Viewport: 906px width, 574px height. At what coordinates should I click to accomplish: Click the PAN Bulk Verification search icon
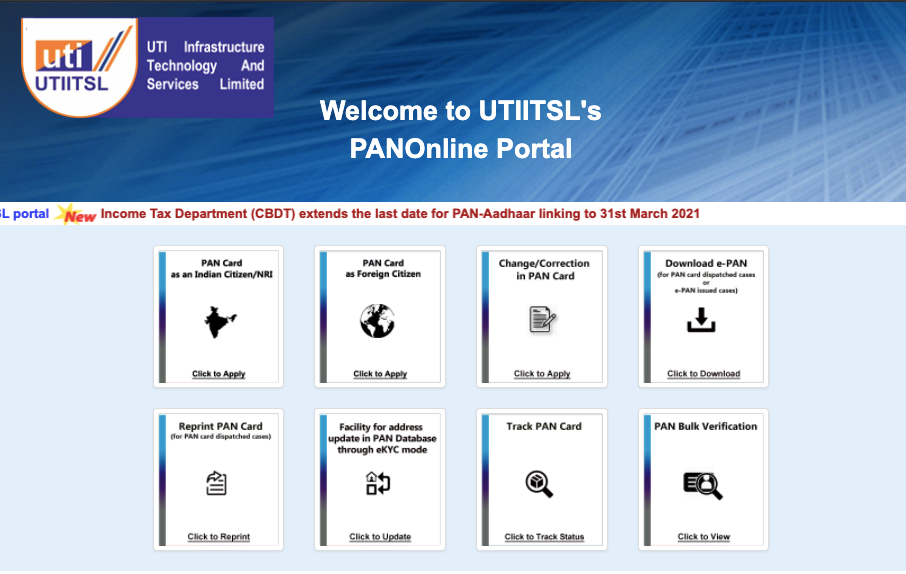tap(703, 486)
